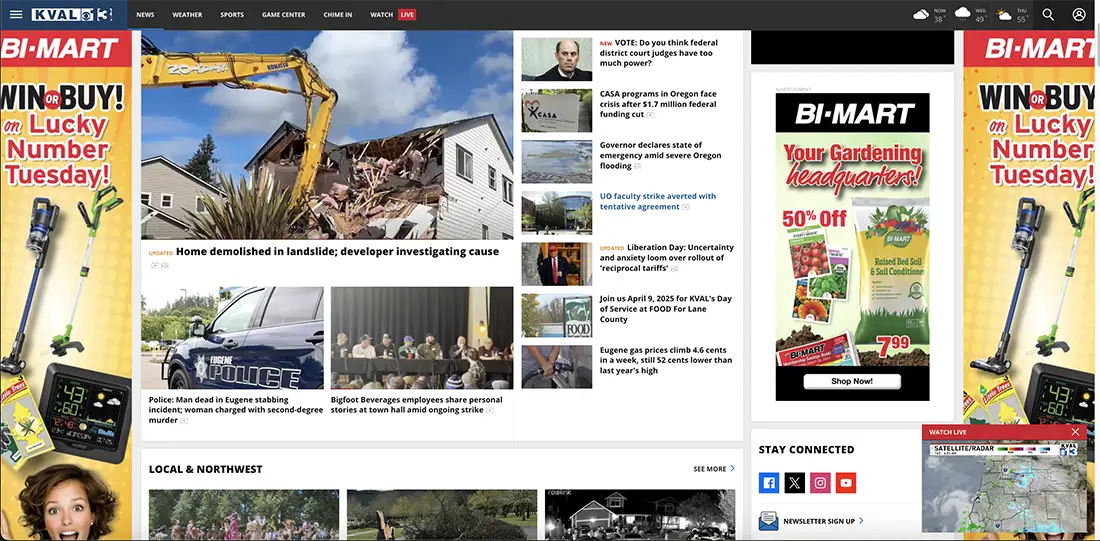Image resolution: width=1100 pixels, height=541 pixels.
Task: Click the KVAL 3 logo
Action: click(x=72, y=15)
